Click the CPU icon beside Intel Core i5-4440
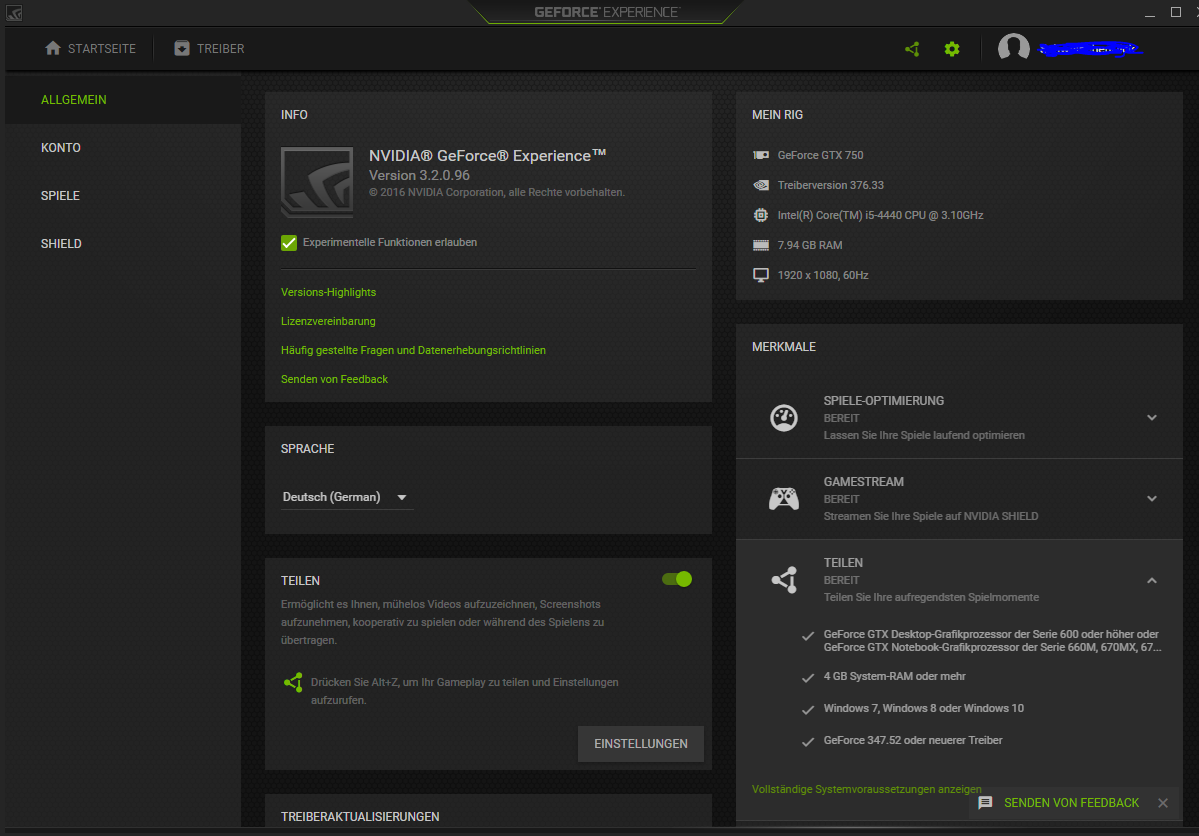 (x=761, y=215)
